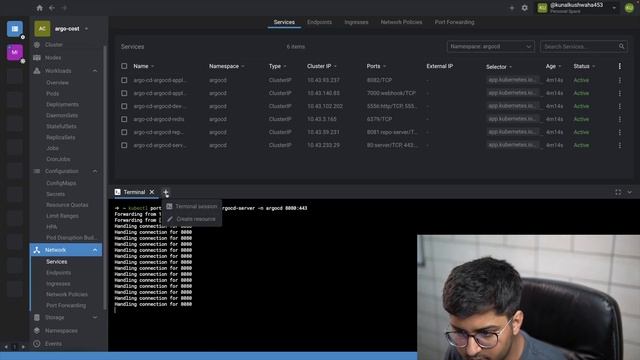This screenshot has width=640, height=360.
Task: Click the Namespaces icon in the sidebar
Action: (37, 330)
